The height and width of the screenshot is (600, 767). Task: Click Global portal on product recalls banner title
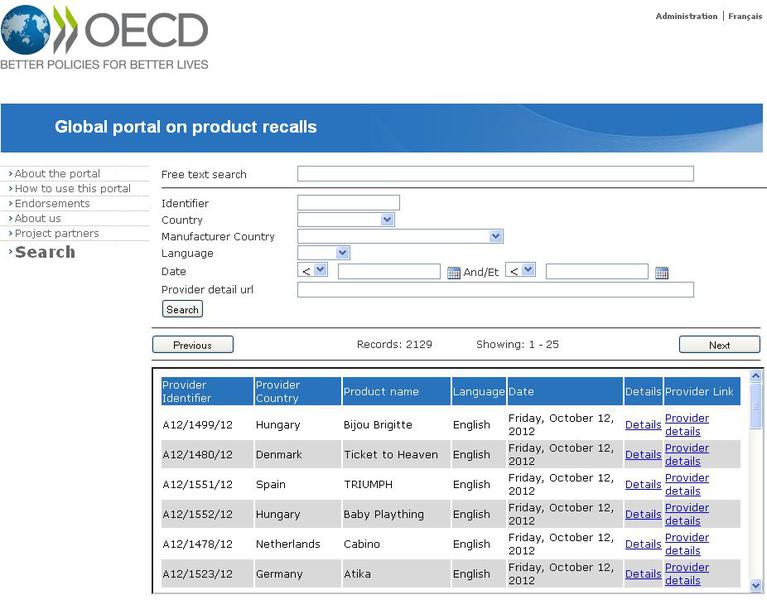point(186,127)
